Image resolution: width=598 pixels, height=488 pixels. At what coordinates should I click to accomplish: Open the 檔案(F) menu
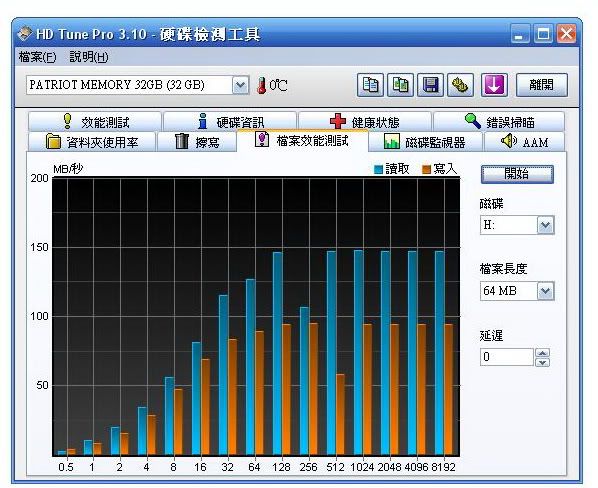(37, 57)
